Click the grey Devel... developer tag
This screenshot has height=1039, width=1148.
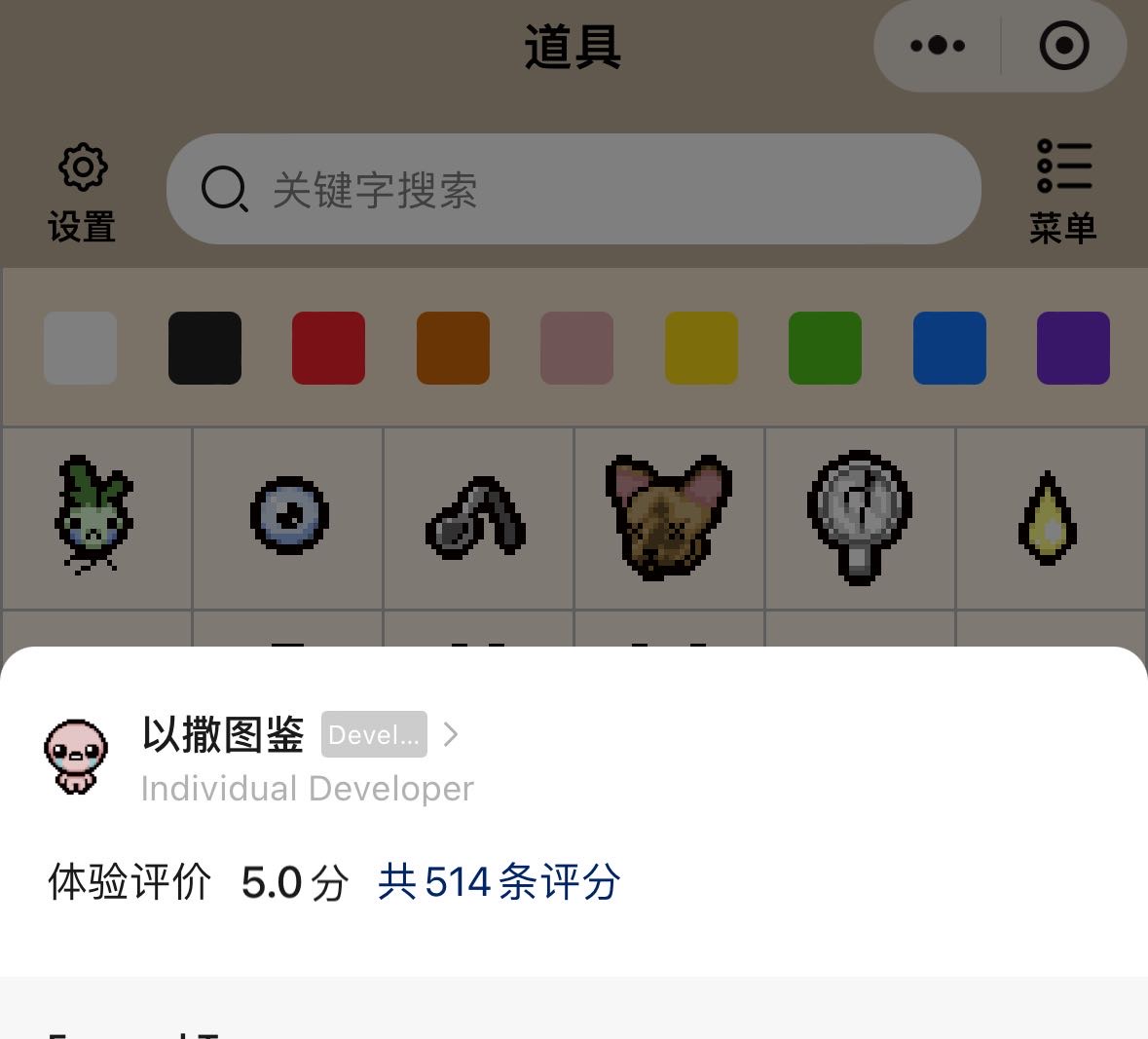point(374,734)
